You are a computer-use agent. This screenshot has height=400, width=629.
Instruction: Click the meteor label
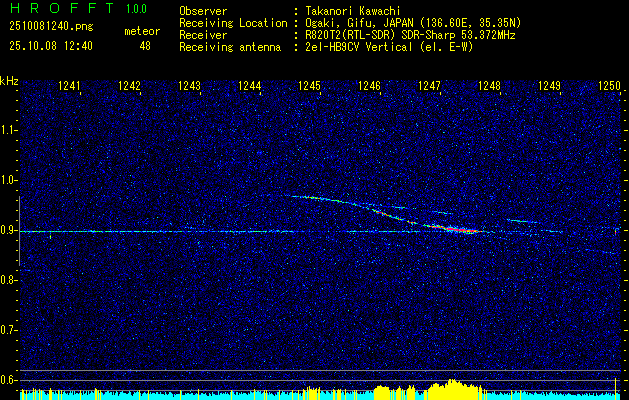(x=142, y=31)
